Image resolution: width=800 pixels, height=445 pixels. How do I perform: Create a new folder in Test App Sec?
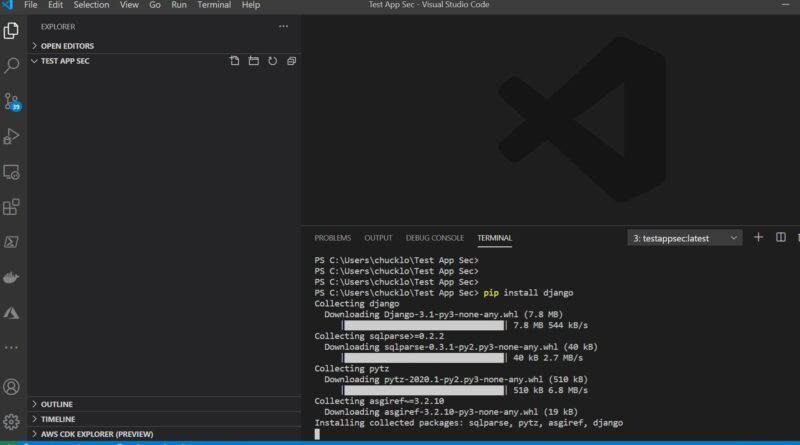[x=254, y=61]
